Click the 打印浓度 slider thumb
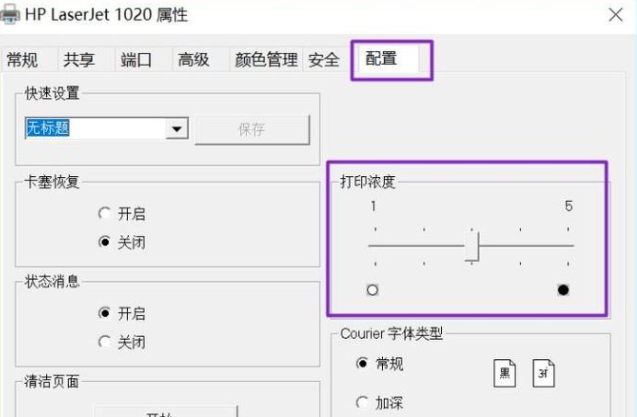 pyautogui.click(x=472, y=246)
